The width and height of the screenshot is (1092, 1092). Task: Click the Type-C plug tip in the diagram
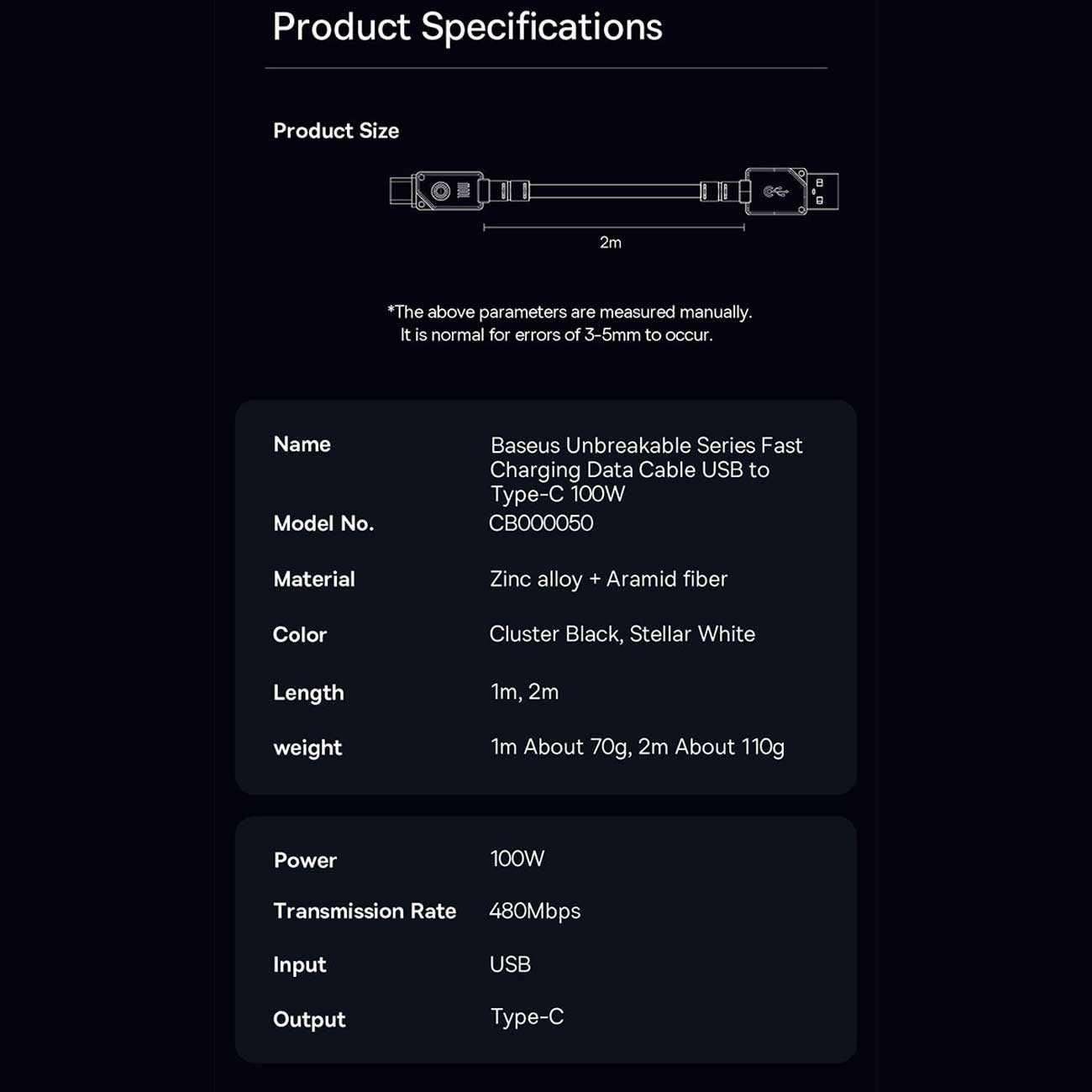[400, 191]
